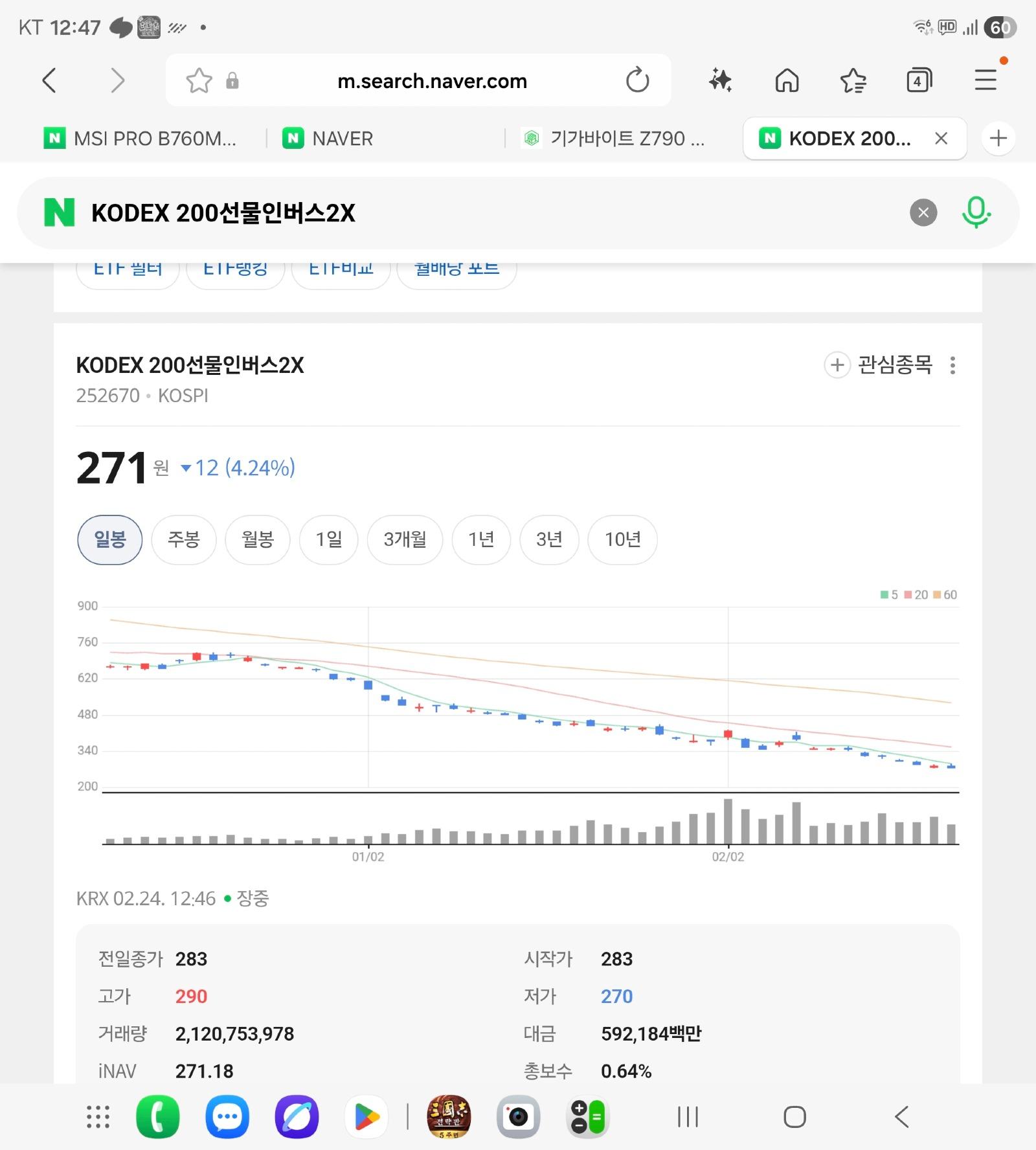Tap the browser back arrow
Image resolution: width=1036 pixels, height=1150 pixels.
click(x=49, y=81)
